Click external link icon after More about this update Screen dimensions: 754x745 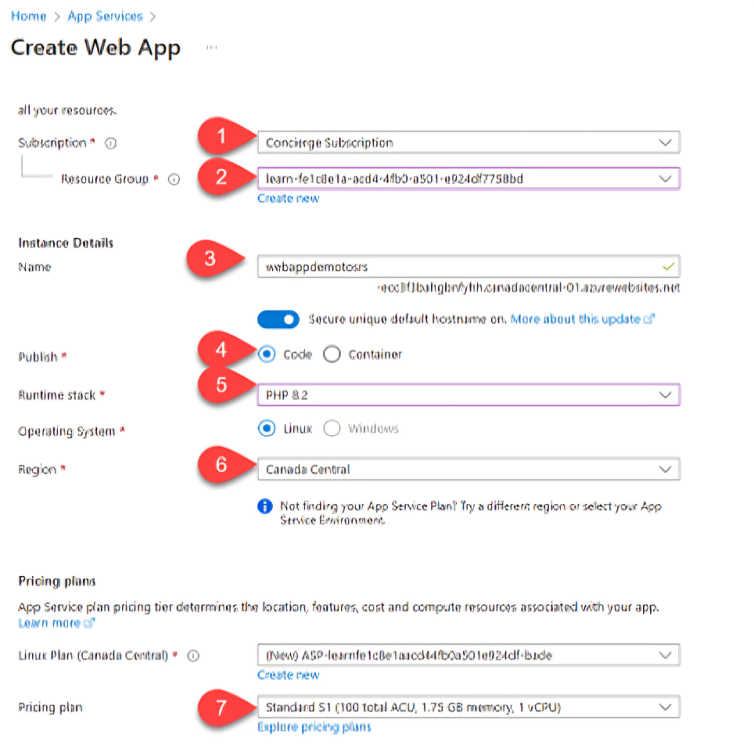click(x=649, y=319)
